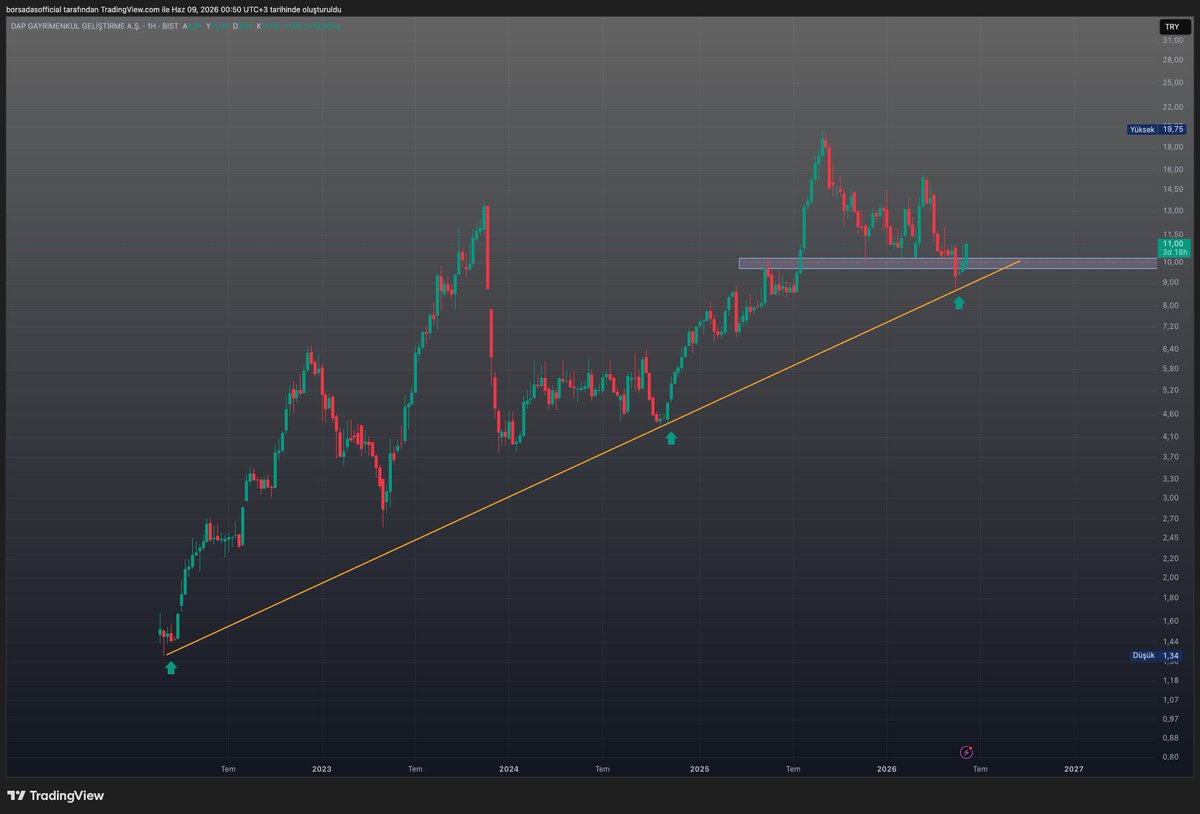
Task: Click the pink lightning event icon
Action: click(x=967, y=751)
